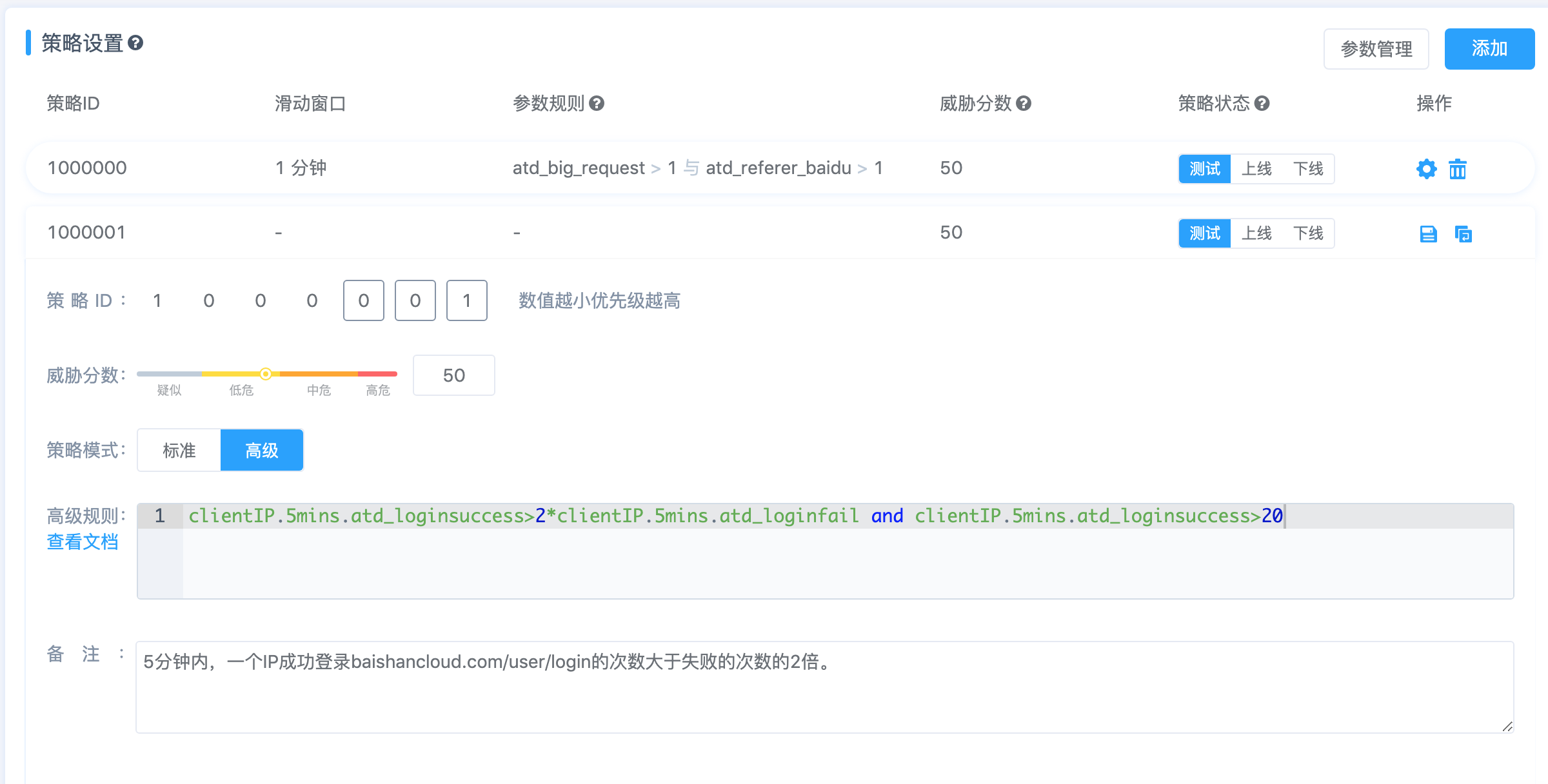
Task: Click the first editable policy ID digit box
Action: coord(364,300)
